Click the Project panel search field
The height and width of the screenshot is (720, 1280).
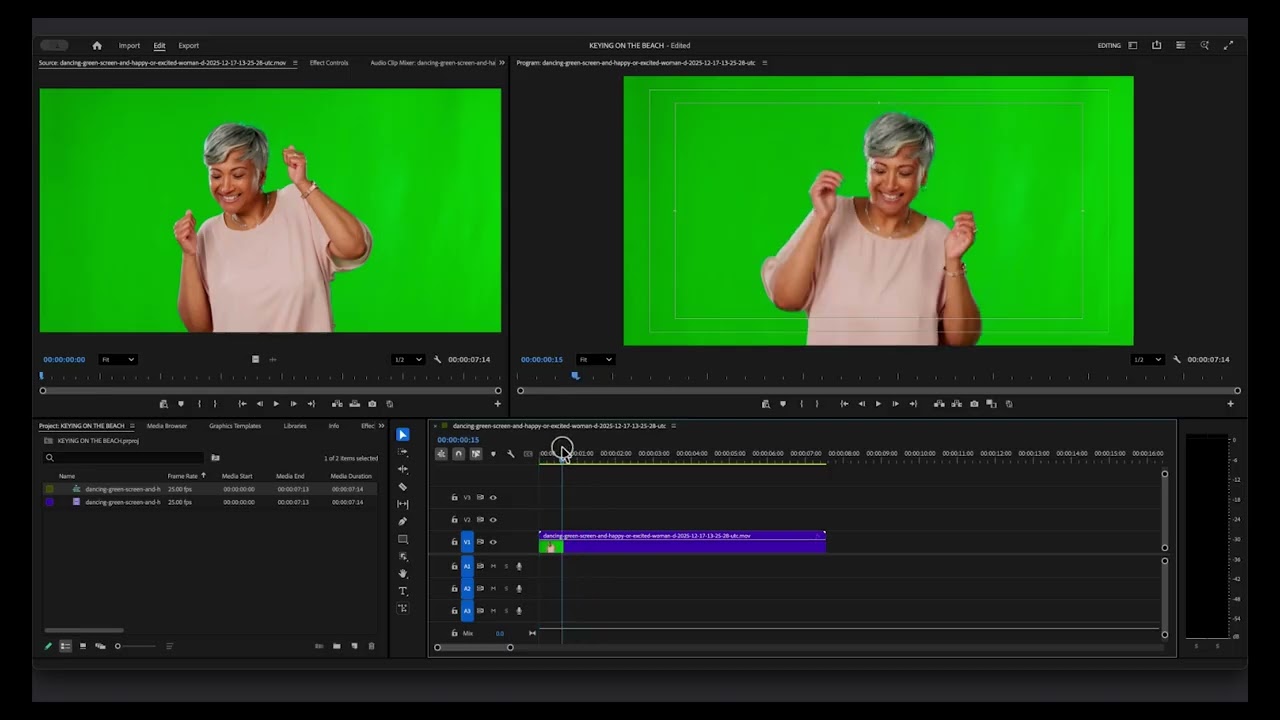123,458
